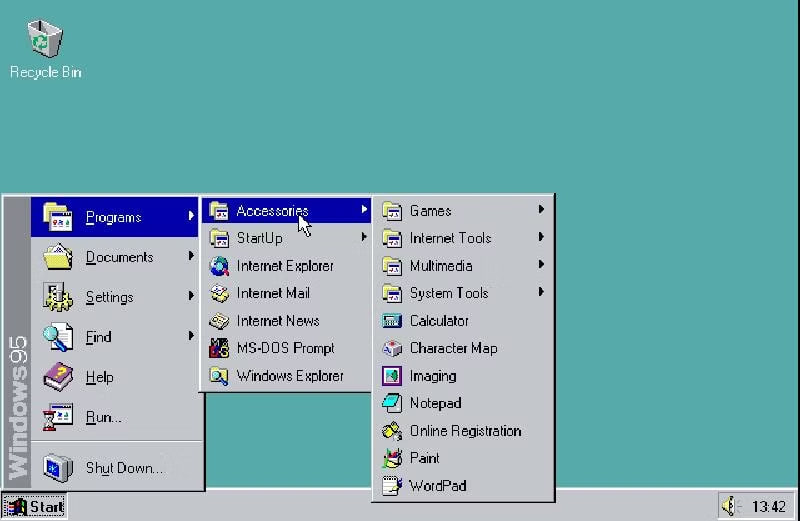This screenshot has height=521, width=800.
Task: Click the Find text label
Action: pyautogui.click(x=98, y=337)
